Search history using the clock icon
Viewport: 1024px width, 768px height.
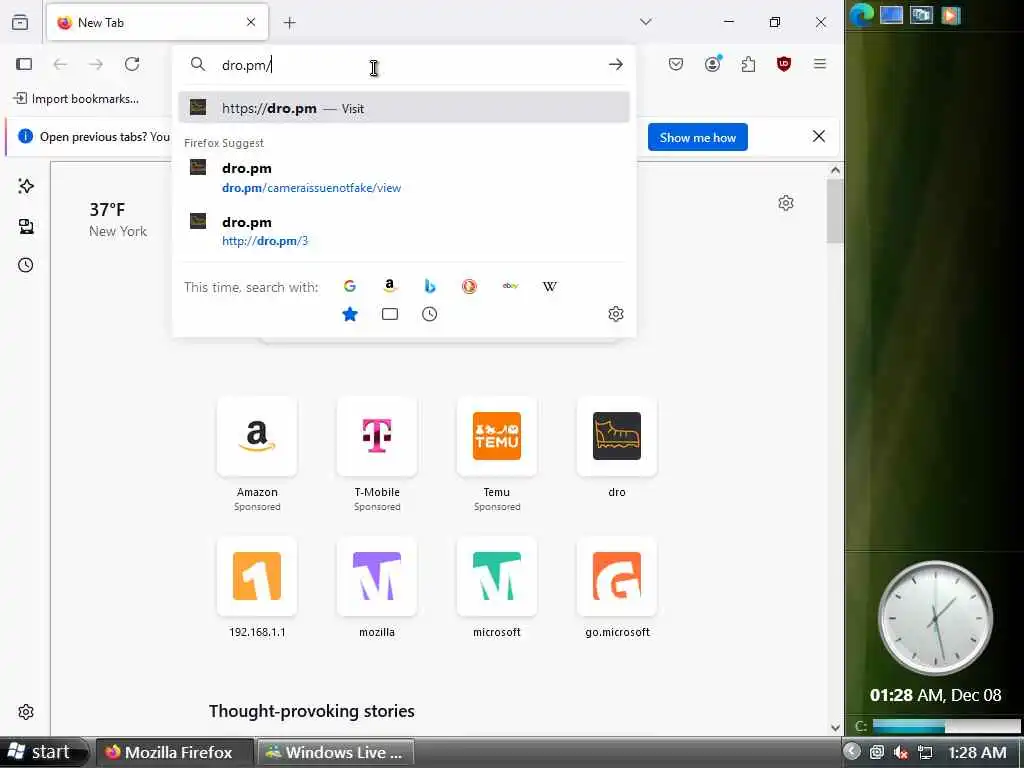[430, 314]
